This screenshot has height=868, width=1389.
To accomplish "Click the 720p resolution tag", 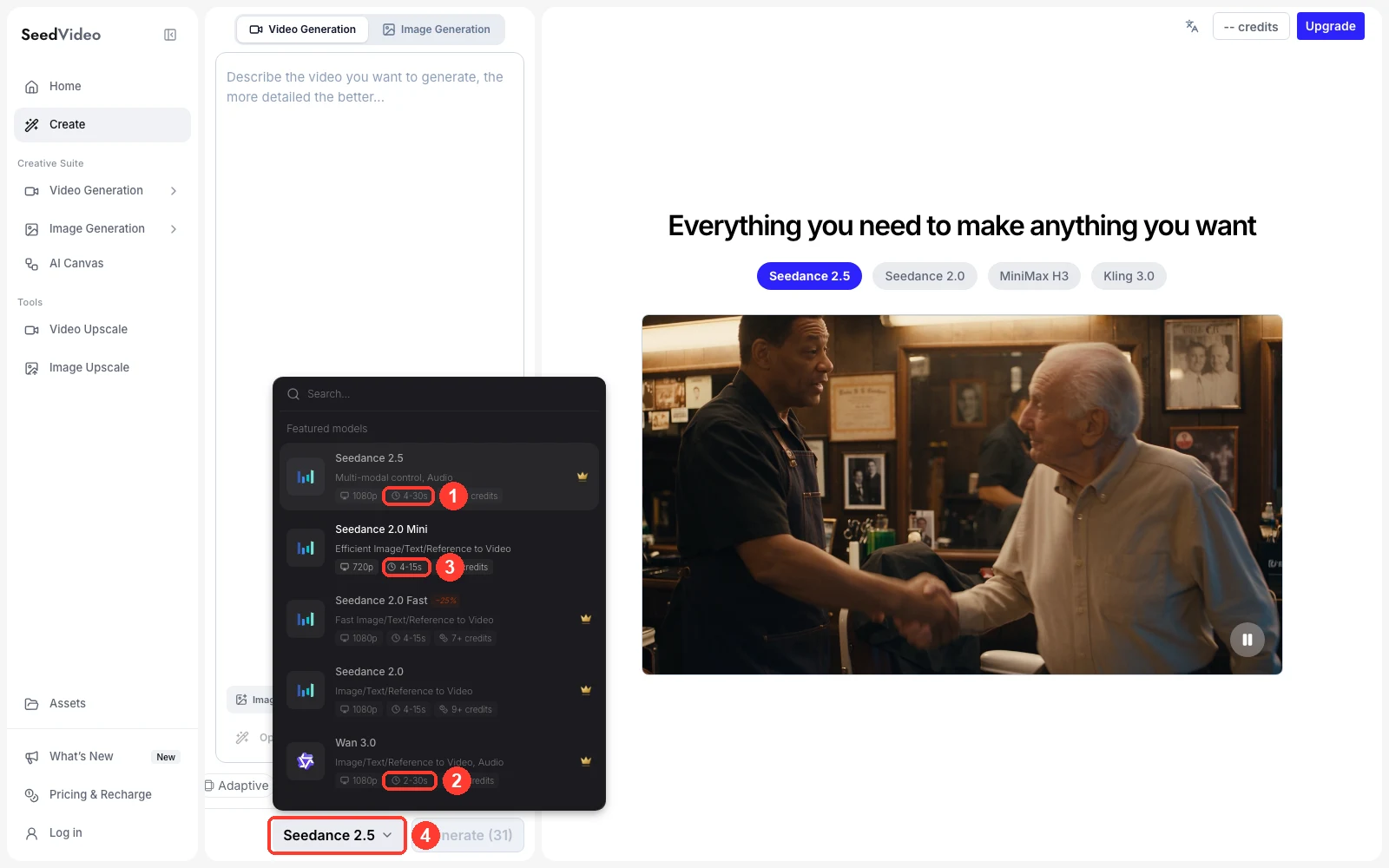I will point(357,567).
